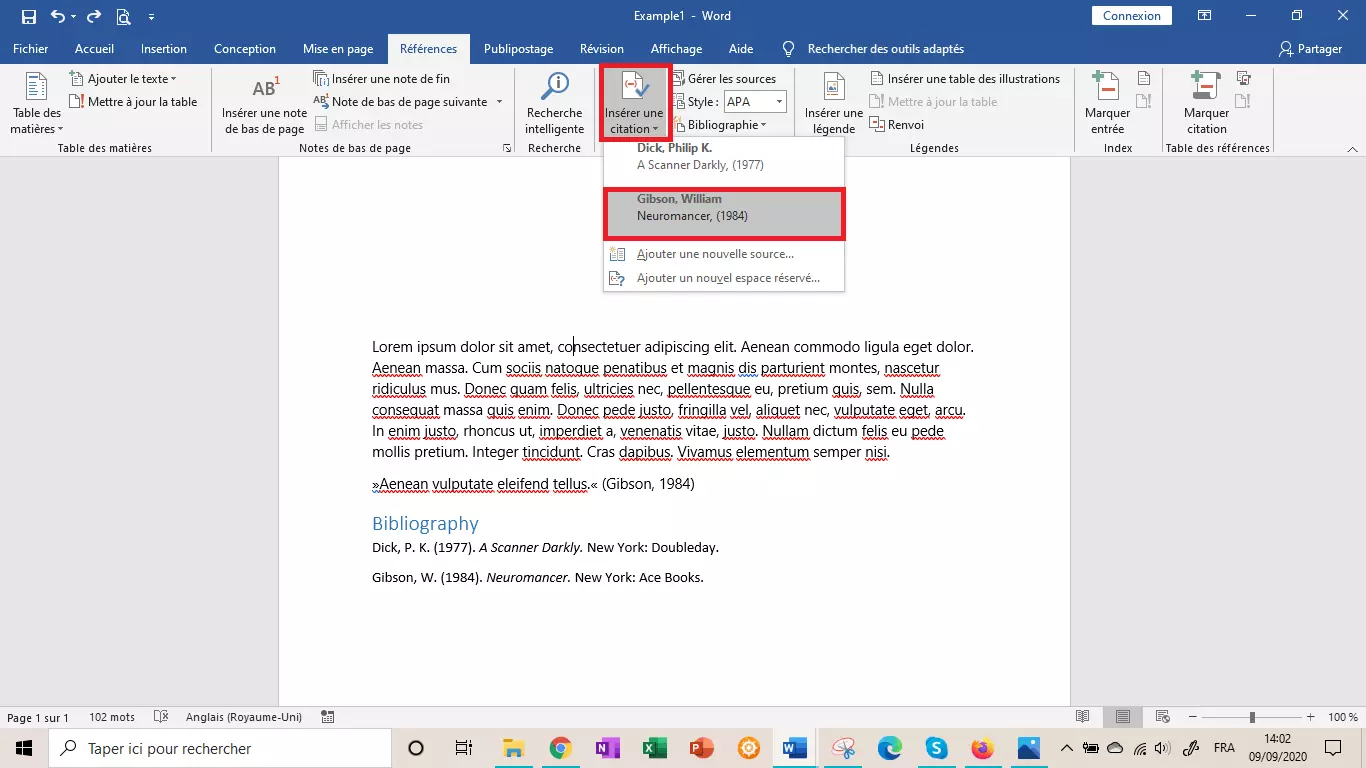
Task: Open Chrome from the taskbar
Action: point(560,748)
